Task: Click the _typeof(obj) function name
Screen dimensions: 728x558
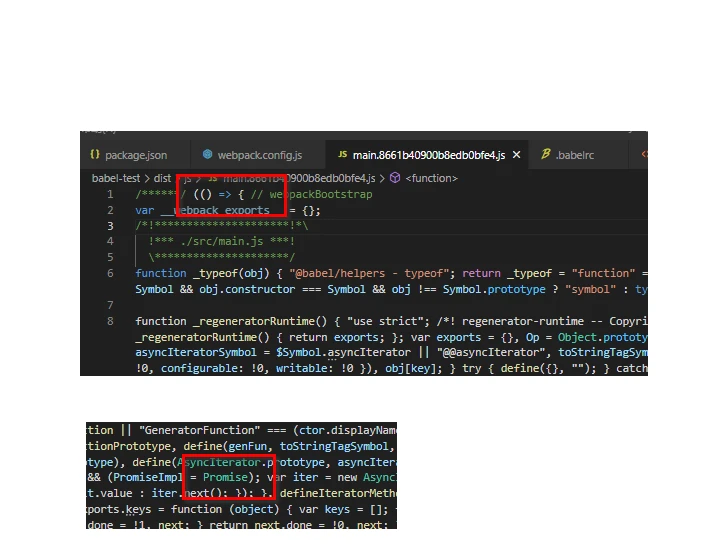Action: point(231,273)
